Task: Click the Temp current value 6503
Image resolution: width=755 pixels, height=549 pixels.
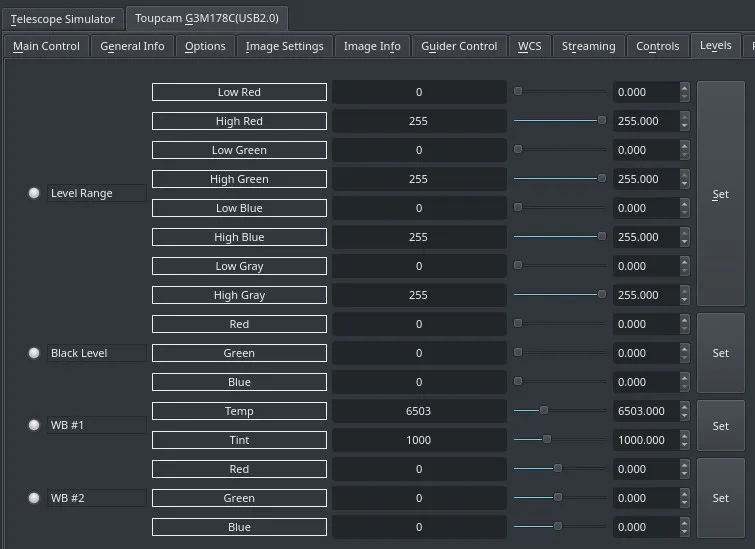Action: click(x=419, y=411)
